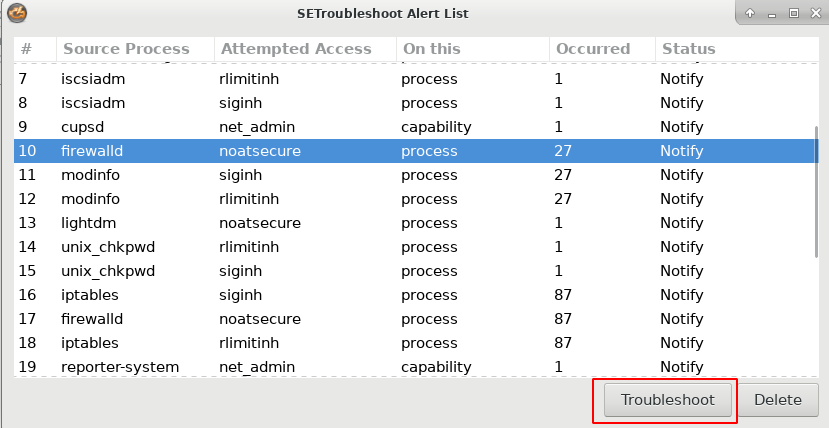Screen dimensions: 829x428
Task: Maximize the Alert List window
Action: pyautogui.click(x=793, y=14)
